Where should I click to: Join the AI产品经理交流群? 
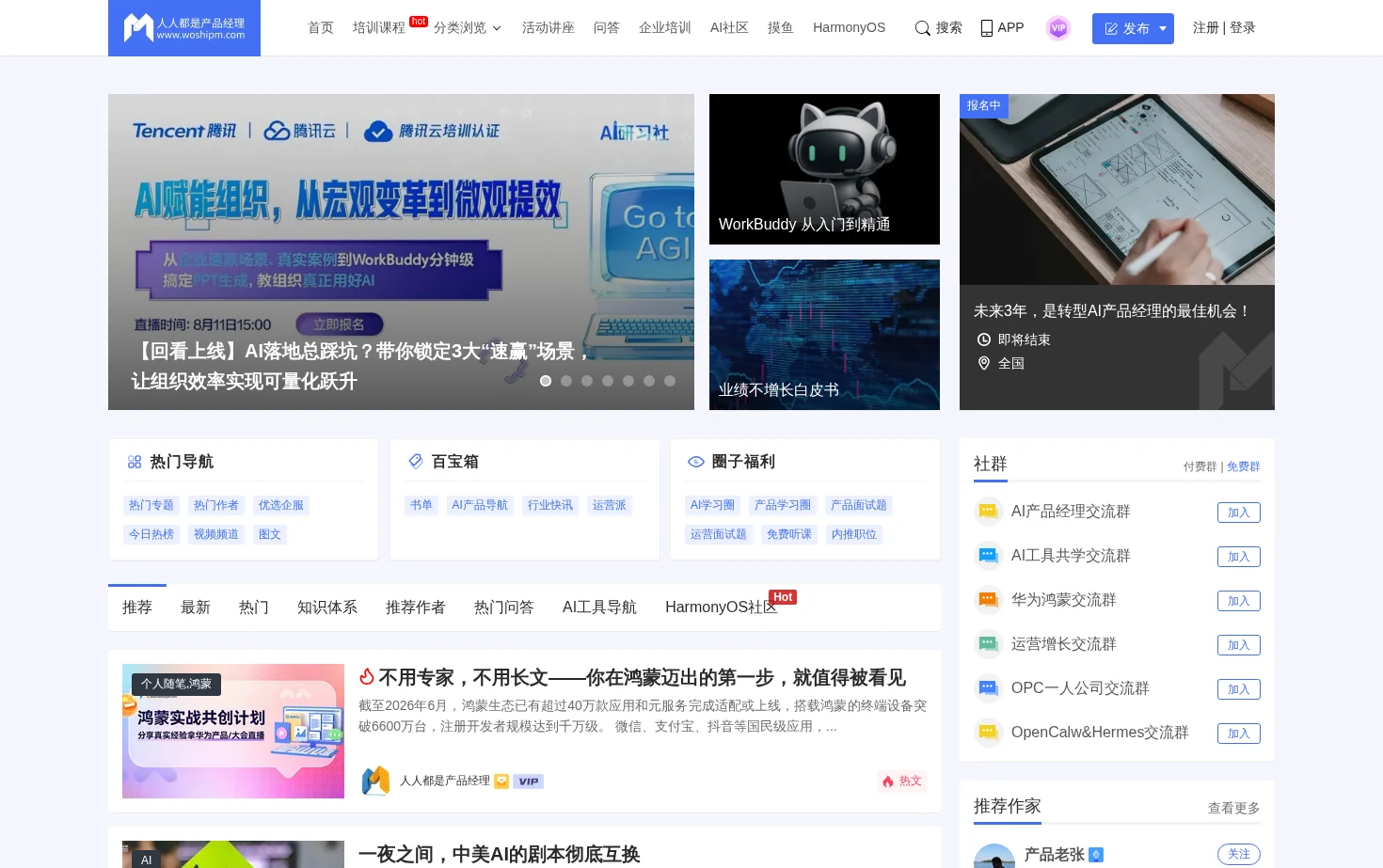1239,513
